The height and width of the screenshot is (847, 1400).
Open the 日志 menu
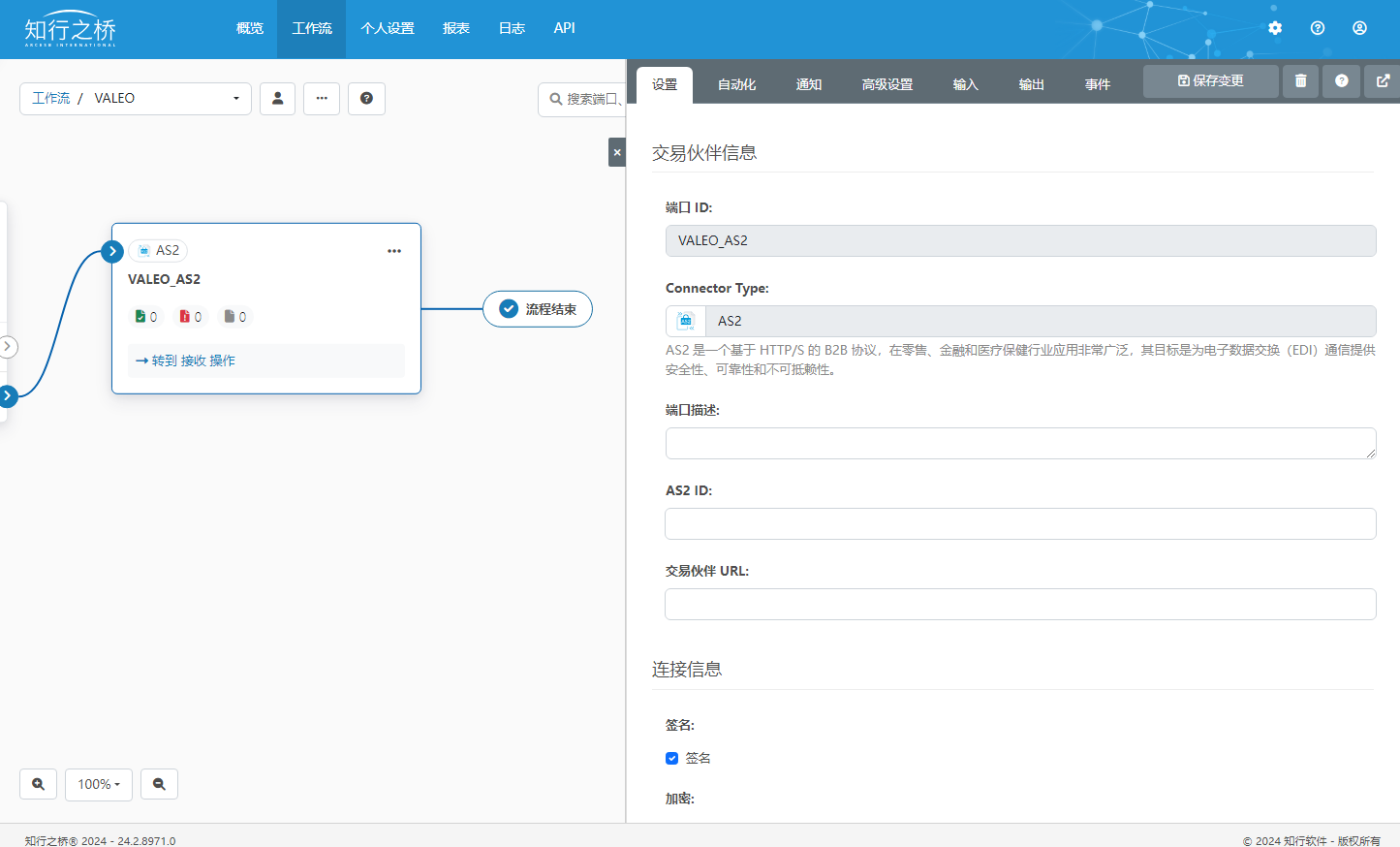click(512, 29)
